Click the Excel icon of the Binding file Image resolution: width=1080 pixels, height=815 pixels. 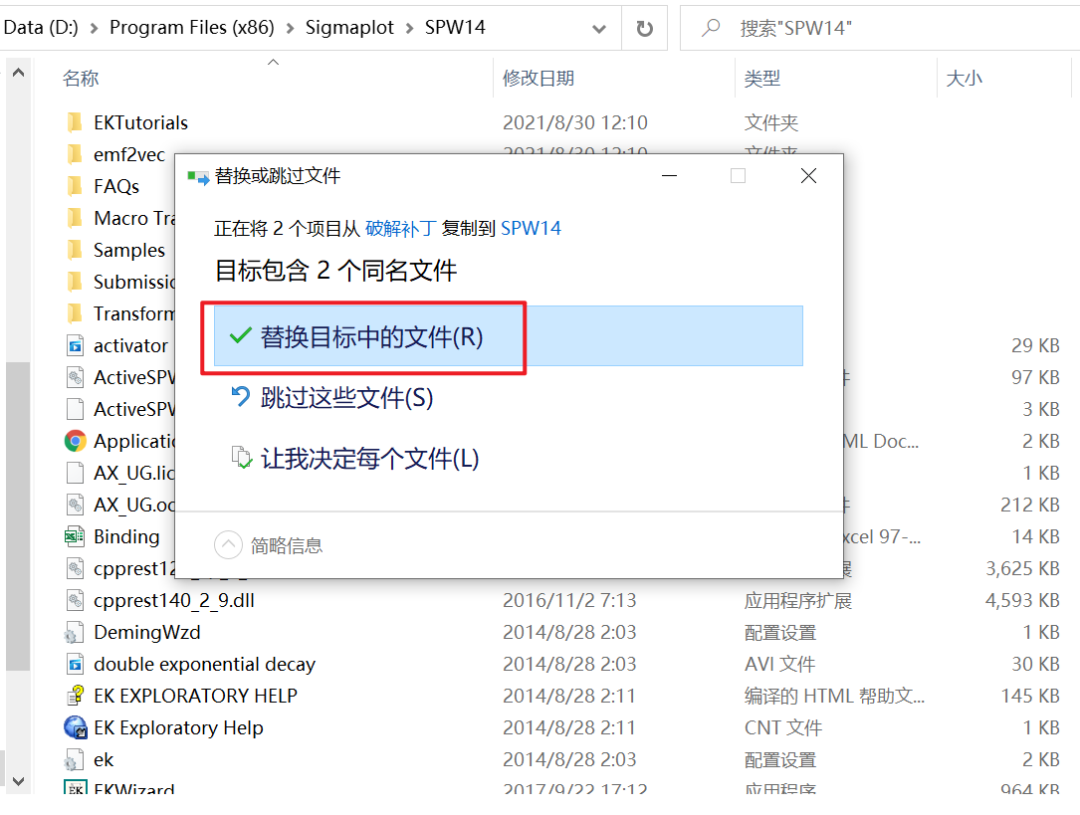74,537
